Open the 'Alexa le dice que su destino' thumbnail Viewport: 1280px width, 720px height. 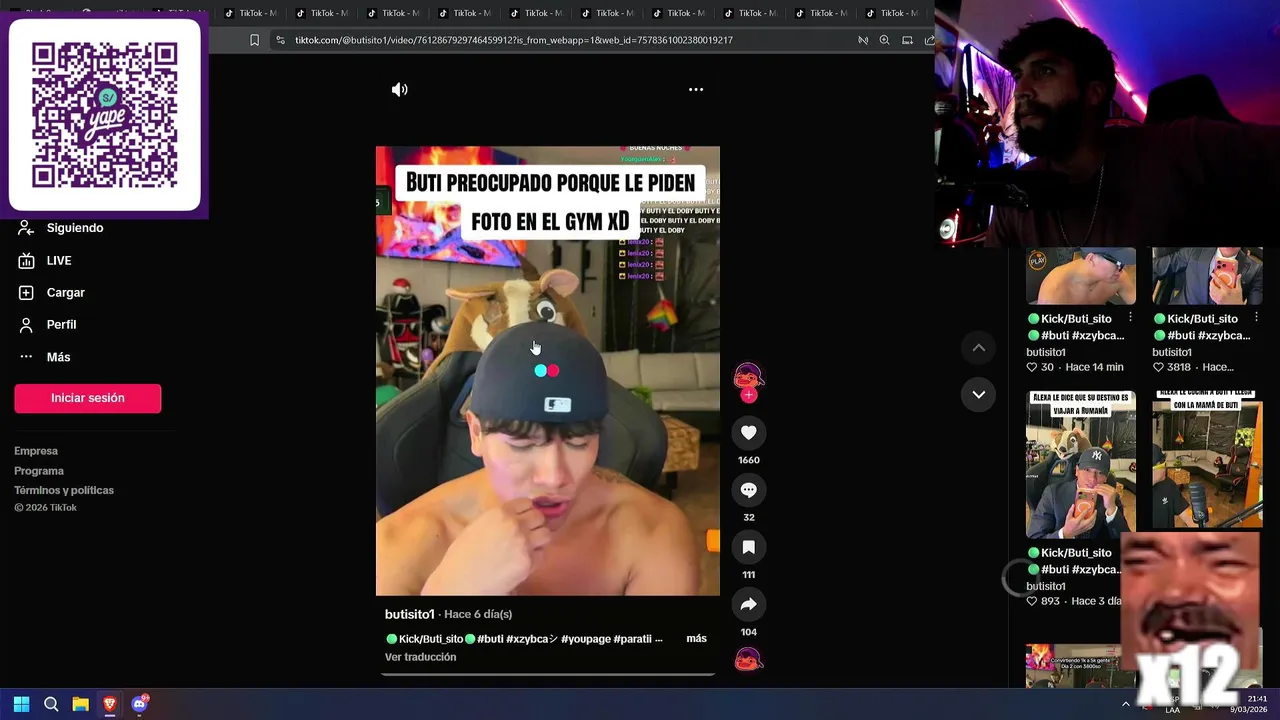(x=1081, y=464)
